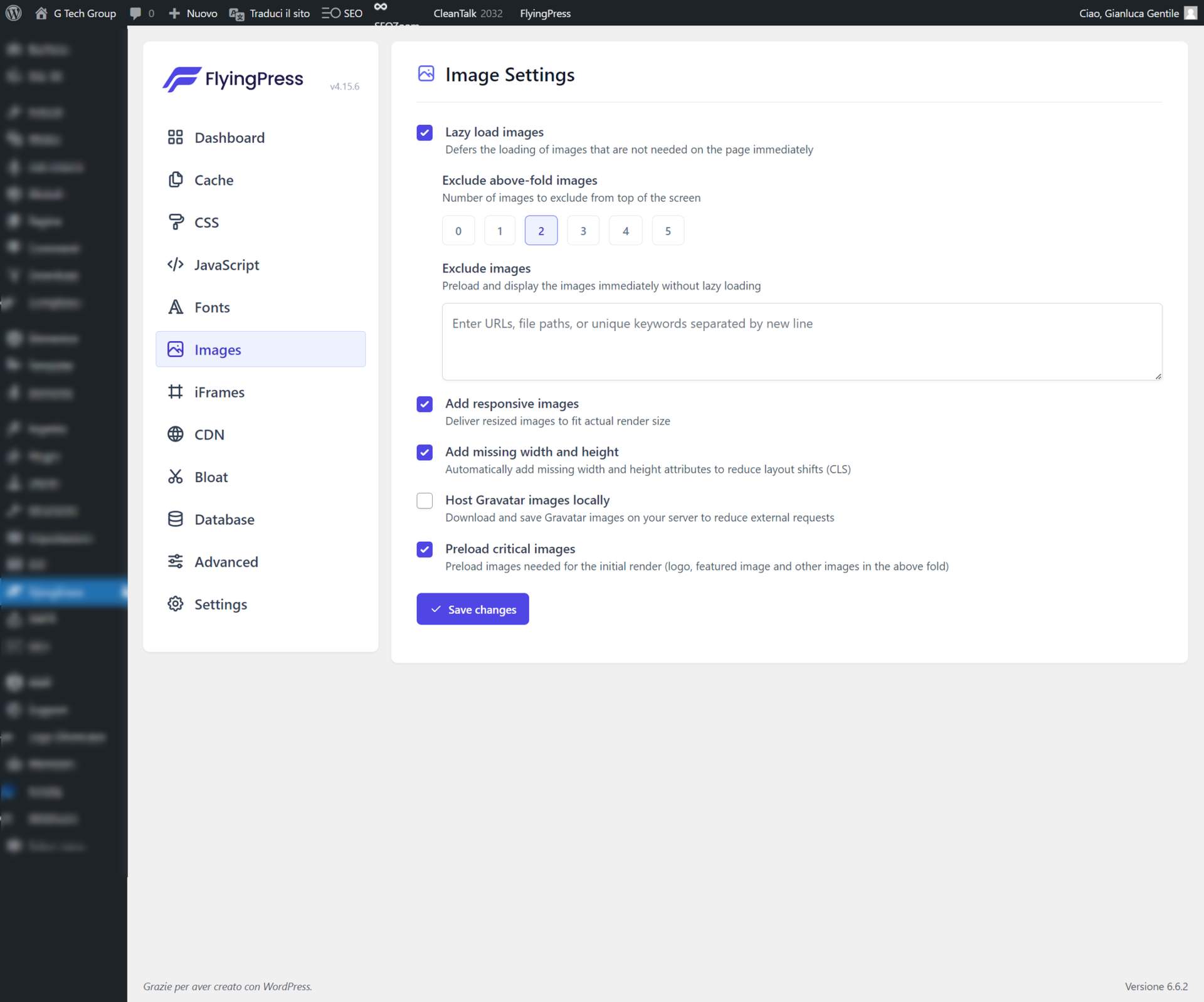The height and width of the screenshot is (1002, 1204).
Task: Click the JavaScript code brackets icon
Action: (175, 265)
